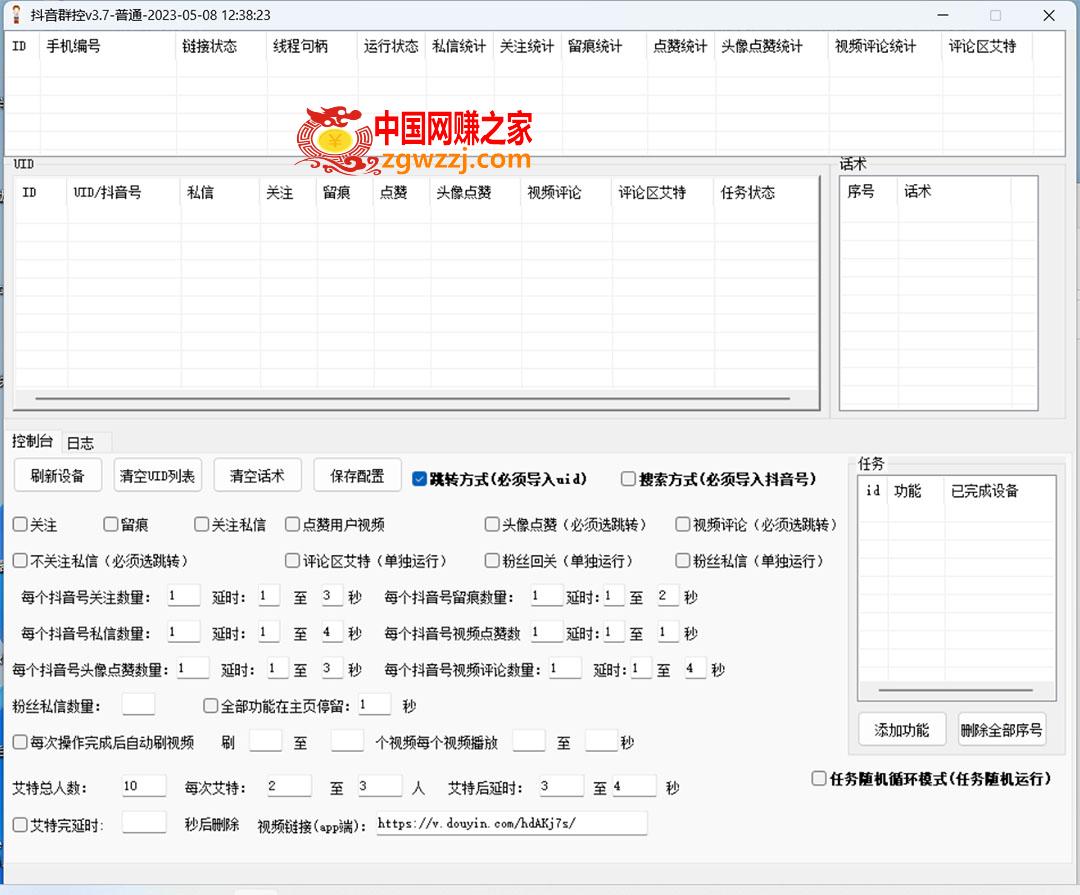Click the 艾特总人数 input field
The width and height of the screenshot is (1080, 895).
click(x=143, y=786)
